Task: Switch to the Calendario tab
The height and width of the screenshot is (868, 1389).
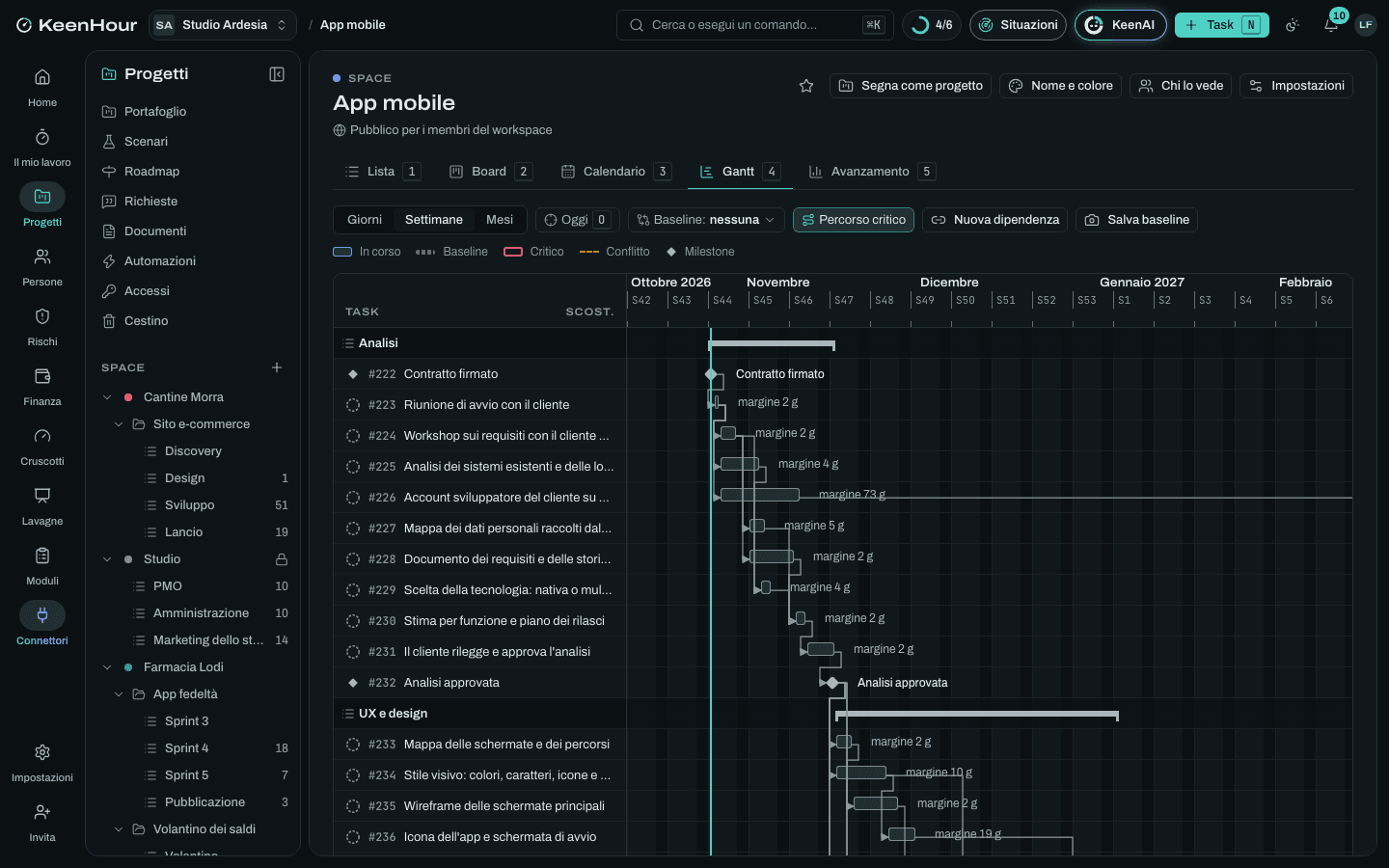Action: pos(615,172)
